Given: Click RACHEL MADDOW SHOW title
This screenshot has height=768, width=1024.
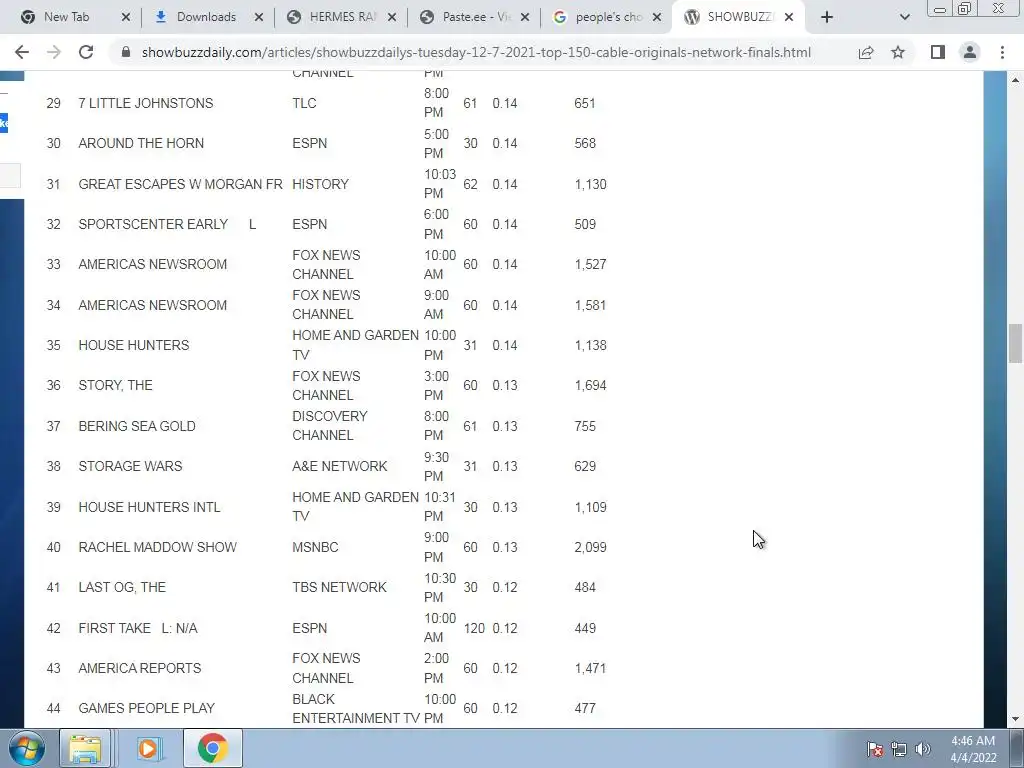Looking at the screenshot, I should coord(157,547).
